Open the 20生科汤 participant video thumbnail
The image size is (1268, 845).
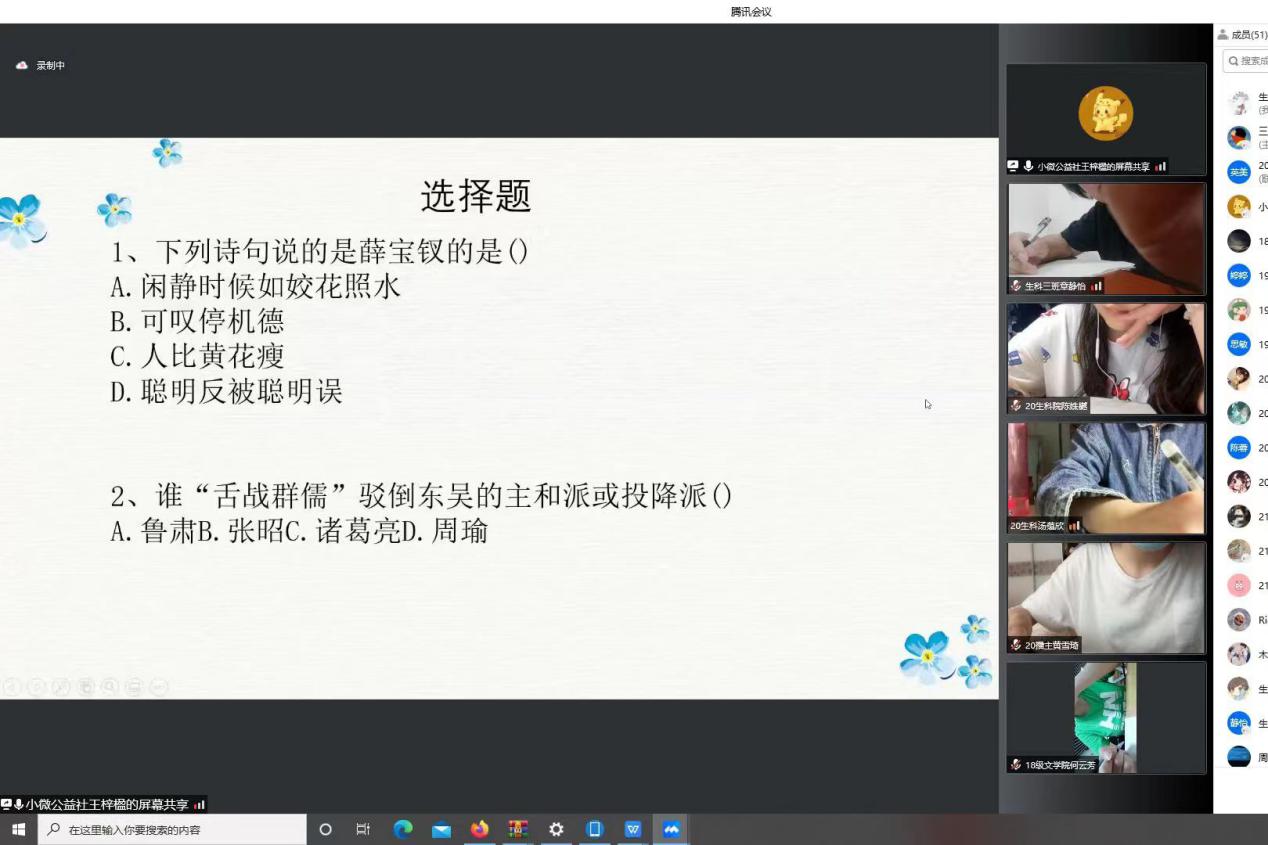[x=1106, y=478]
